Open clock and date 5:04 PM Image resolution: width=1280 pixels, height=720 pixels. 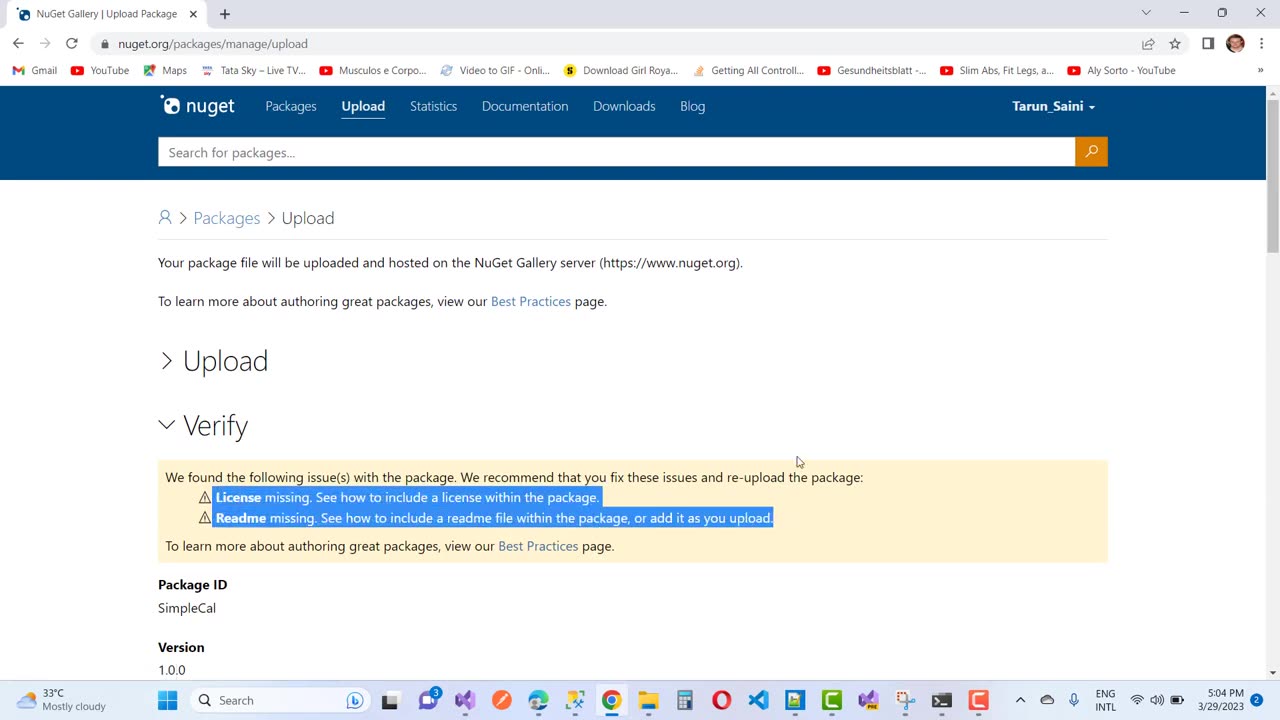click(1221, 700)
